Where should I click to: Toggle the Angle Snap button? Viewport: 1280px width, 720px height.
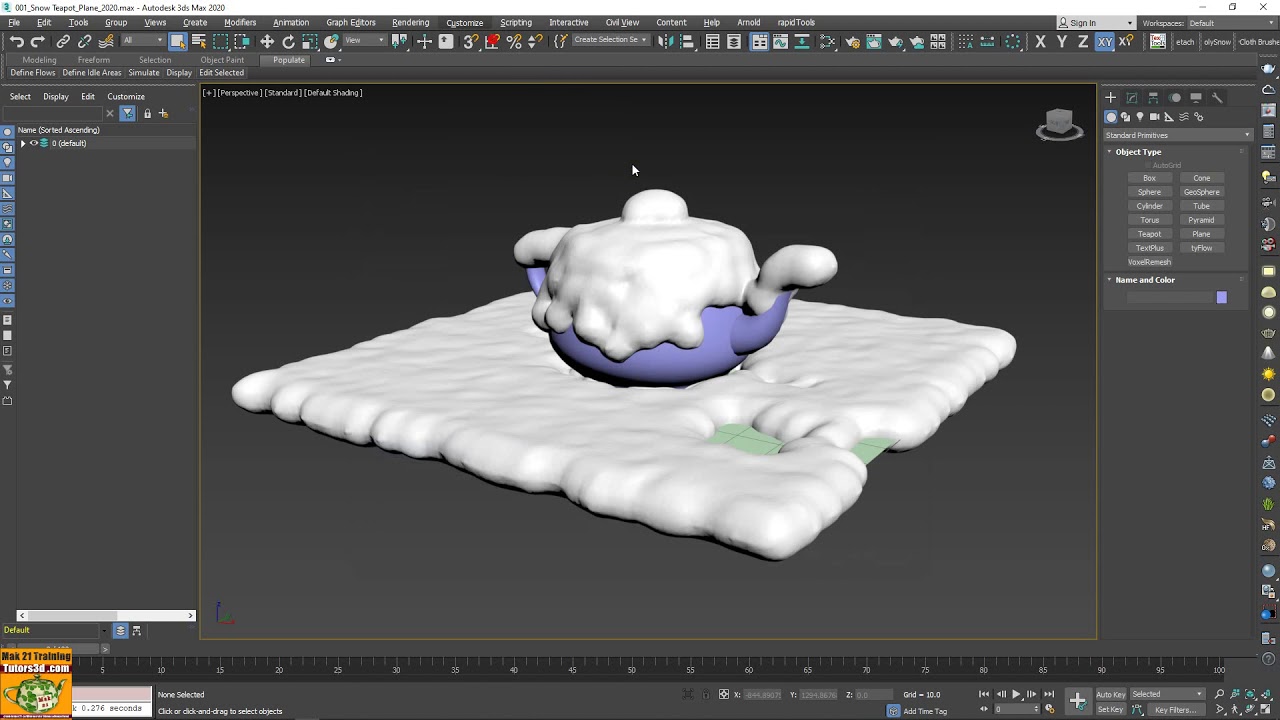tap(490, 42)
